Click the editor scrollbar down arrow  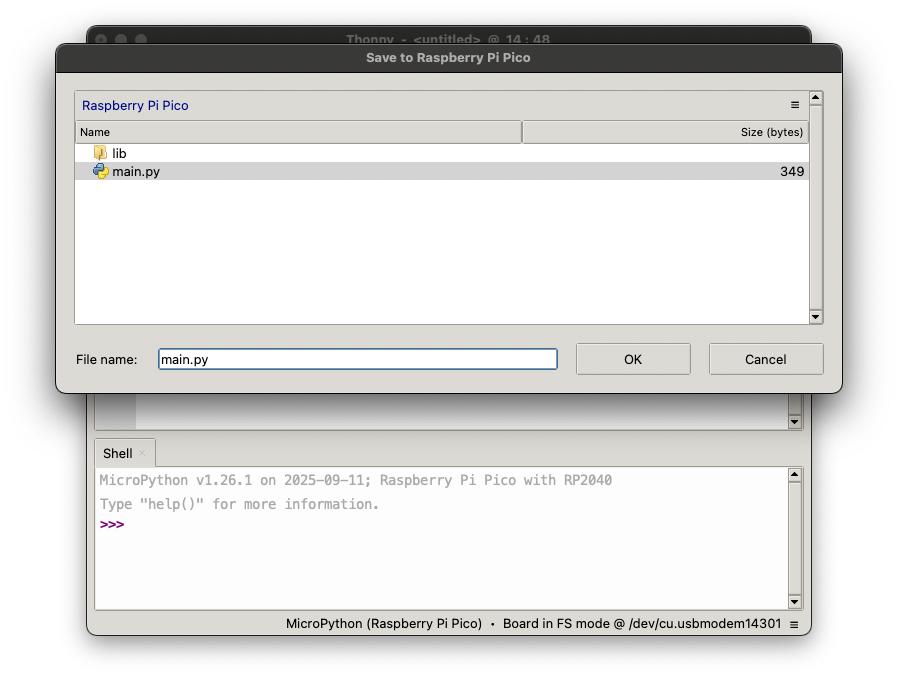[795, 422]
